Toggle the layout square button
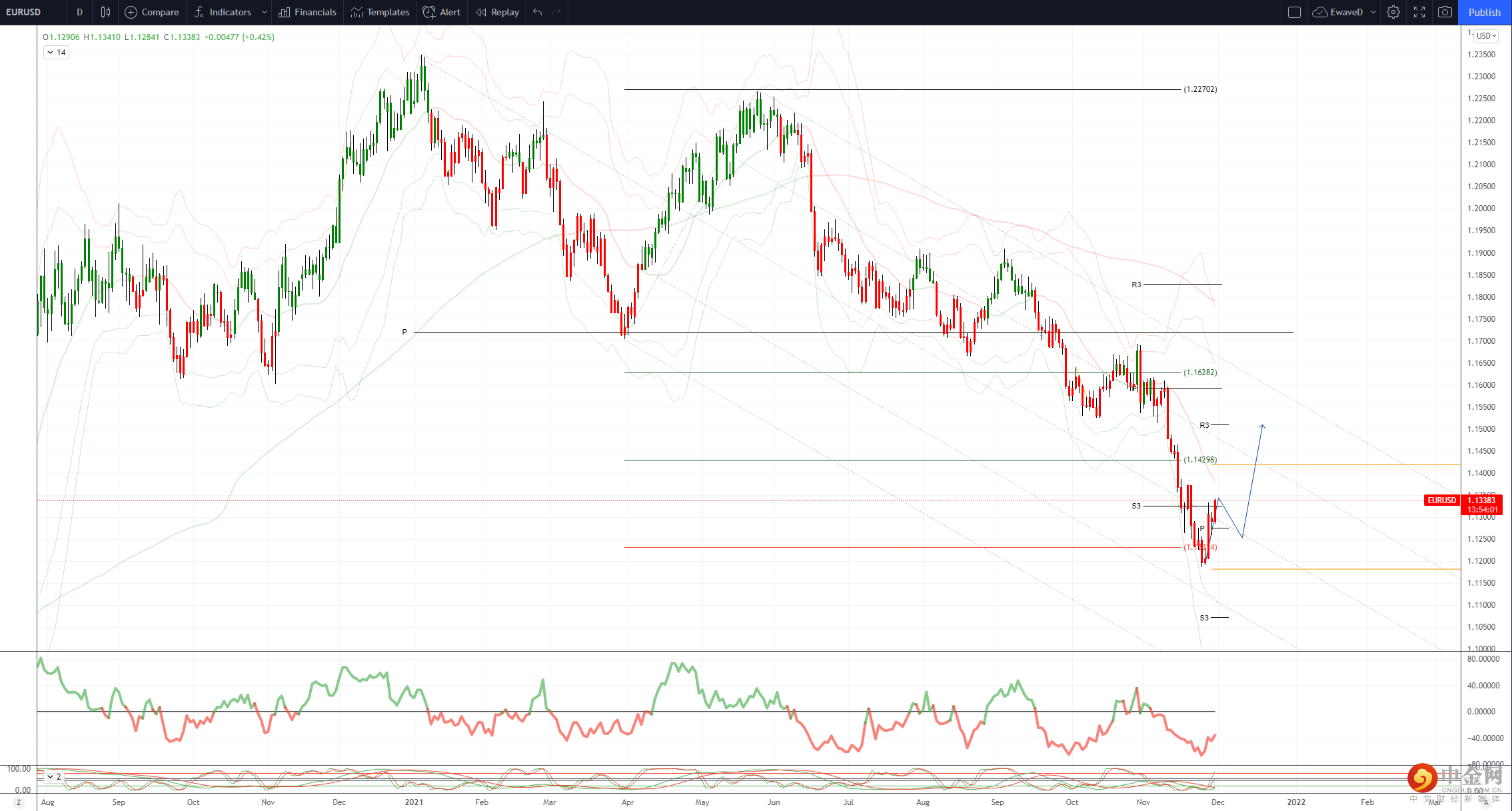 click(1294, 12)
